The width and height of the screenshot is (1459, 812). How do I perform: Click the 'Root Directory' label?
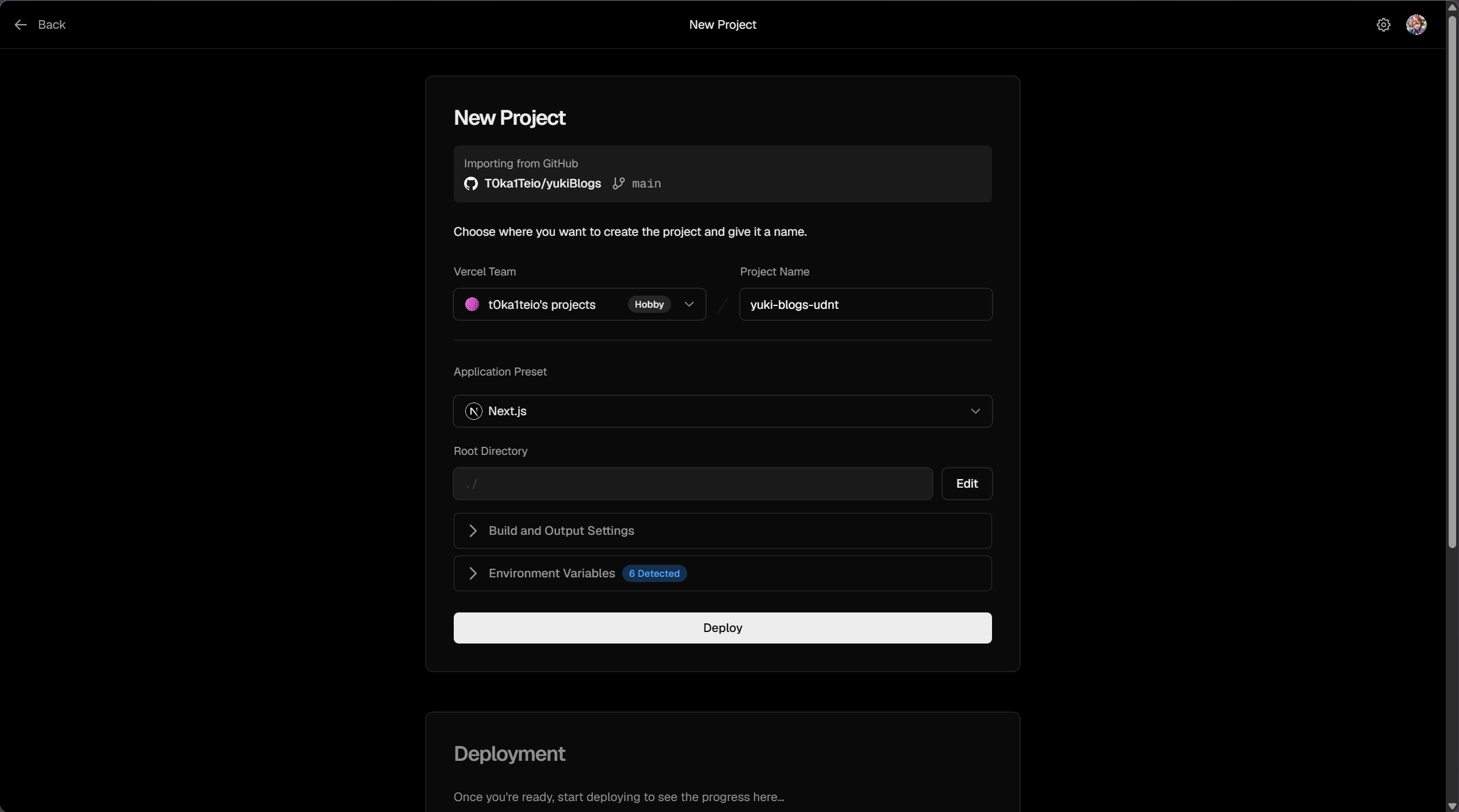pyautogui.click(x=490, y=451)
